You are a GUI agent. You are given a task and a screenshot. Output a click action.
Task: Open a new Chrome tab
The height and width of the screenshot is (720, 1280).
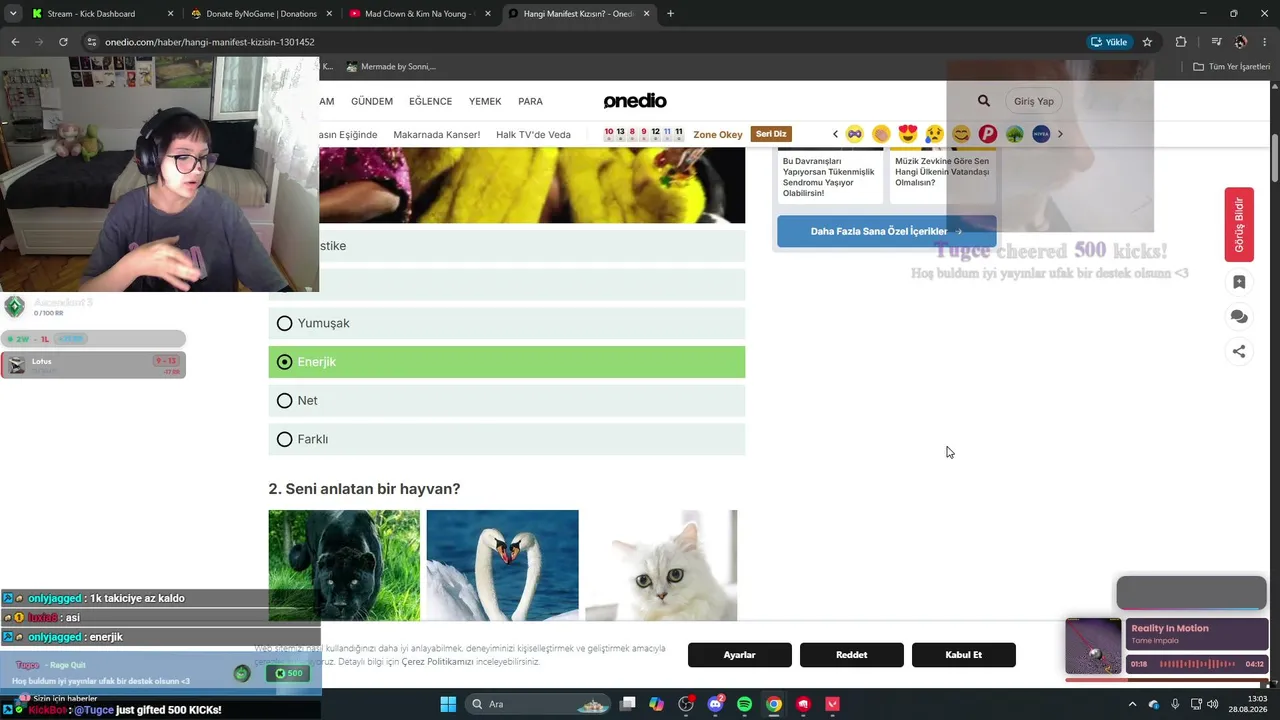(670, 14)
